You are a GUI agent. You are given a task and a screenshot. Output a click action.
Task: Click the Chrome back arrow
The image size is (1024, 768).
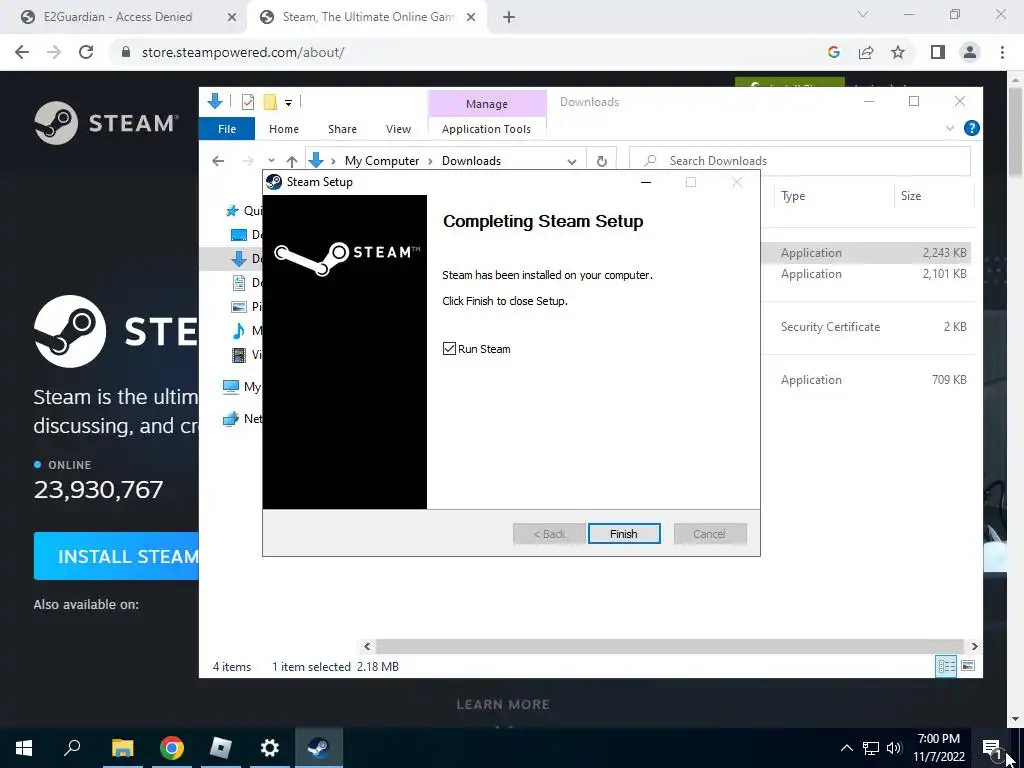pyautogui.click(x=22, y=52)
